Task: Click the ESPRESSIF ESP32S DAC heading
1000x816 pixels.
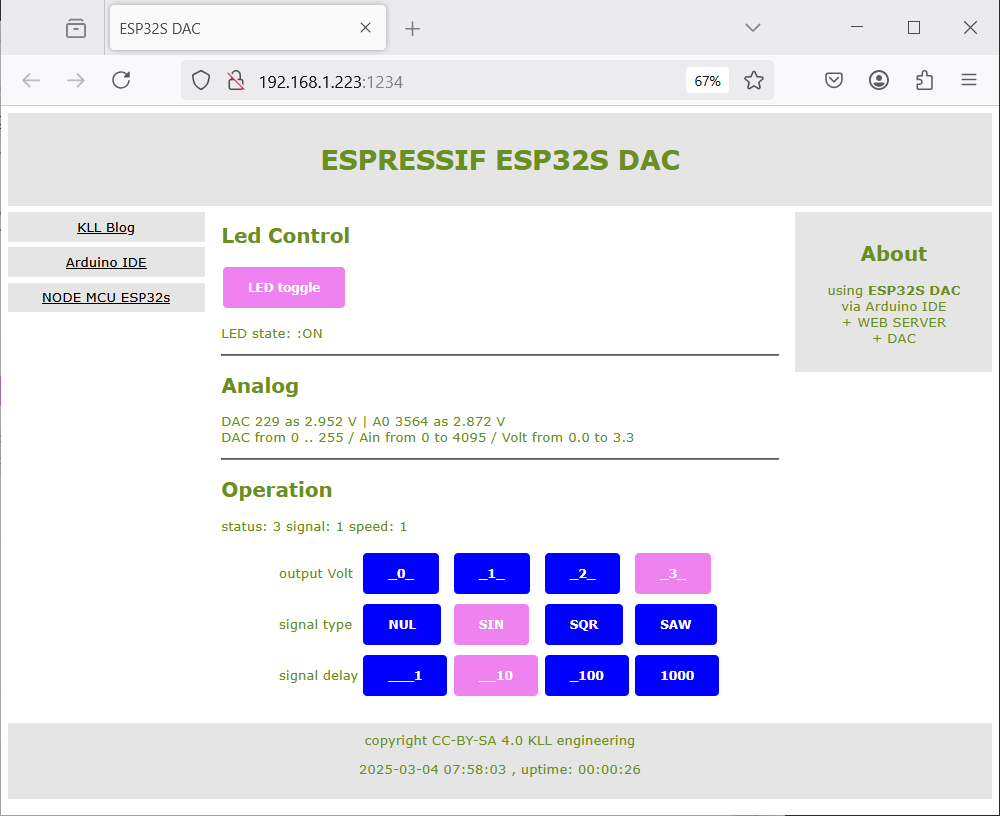Action: click(x=500, y=160)
